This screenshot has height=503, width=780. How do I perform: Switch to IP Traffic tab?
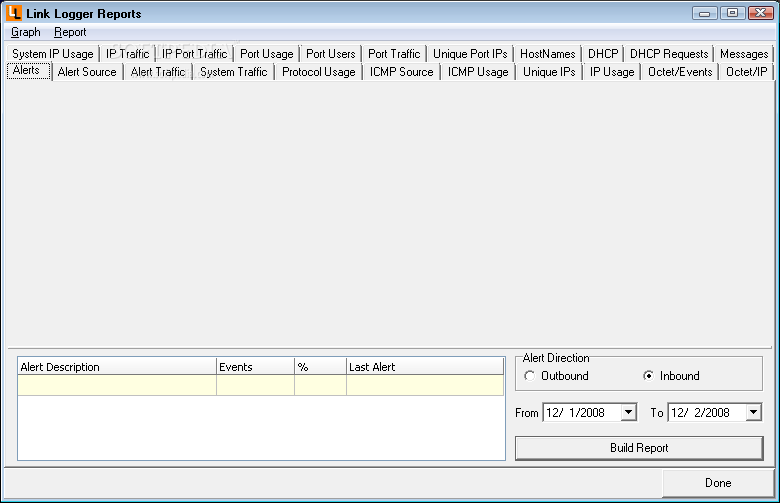click(x=127, y=54)
